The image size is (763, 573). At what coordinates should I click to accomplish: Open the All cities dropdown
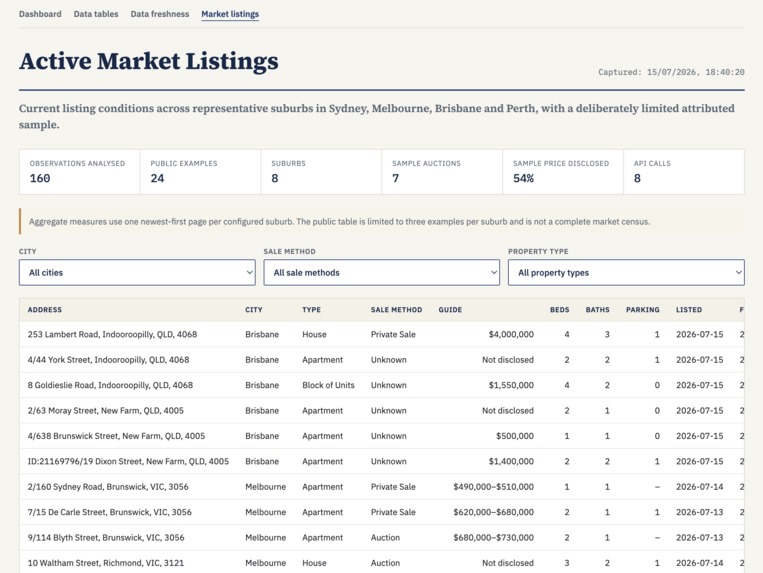pos(137,272)
